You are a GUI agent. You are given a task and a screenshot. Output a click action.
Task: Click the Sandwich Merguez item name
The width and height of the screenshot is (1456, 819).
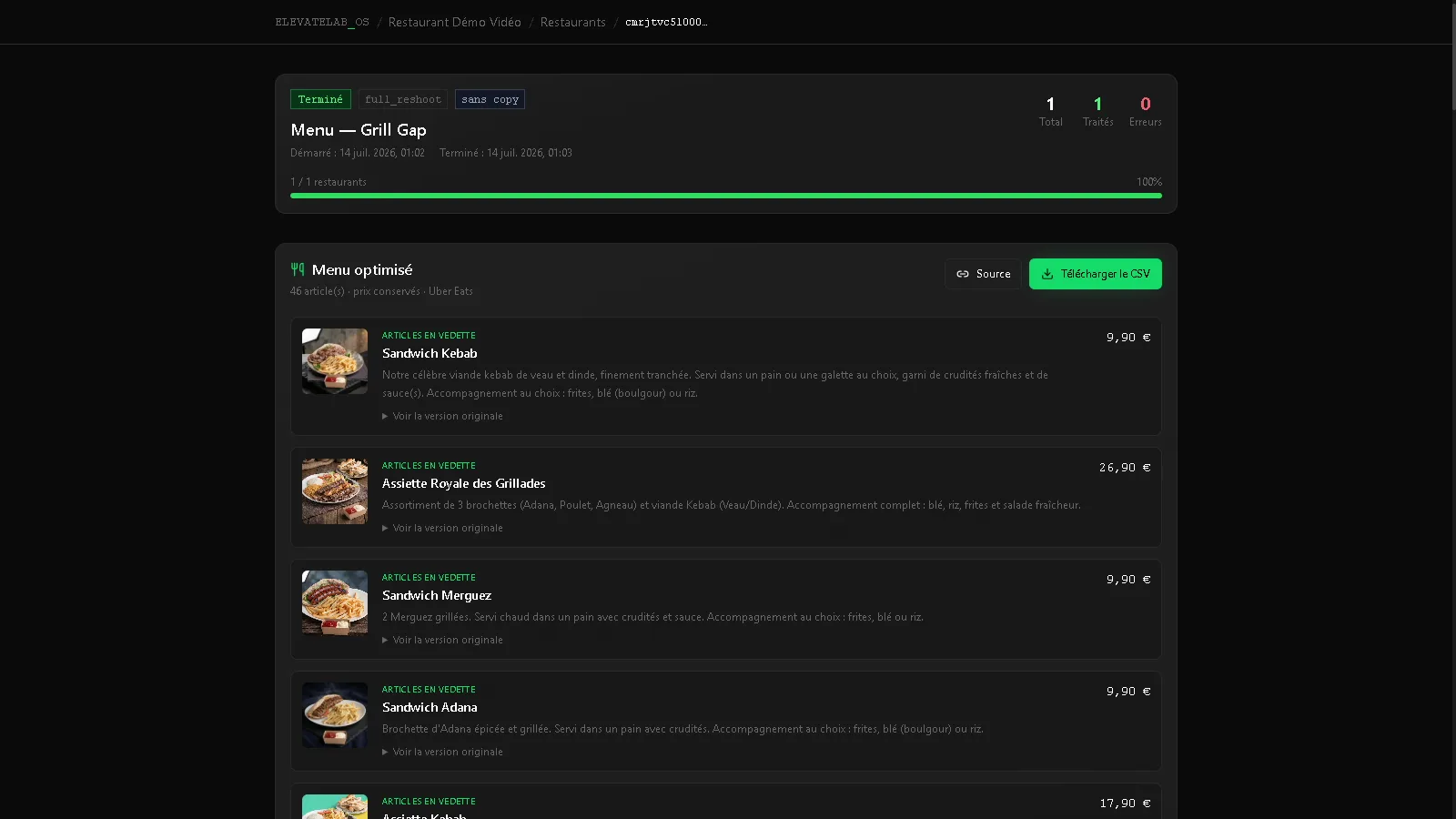437,595
